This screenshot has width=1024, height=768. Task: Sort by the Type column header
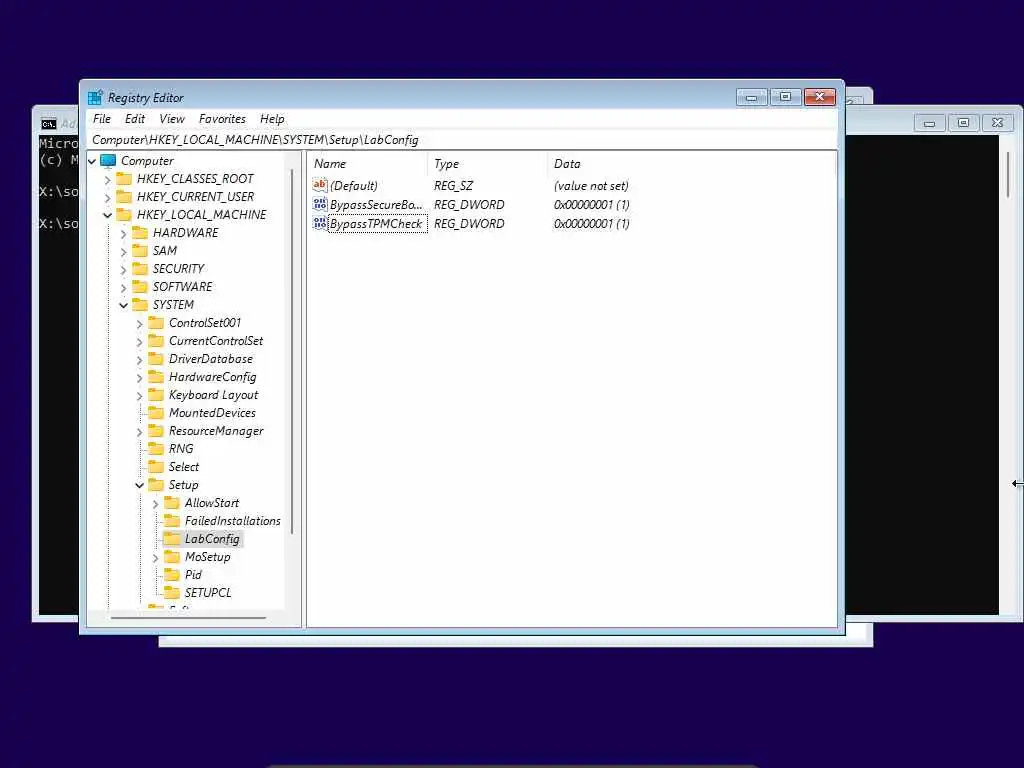488,164
